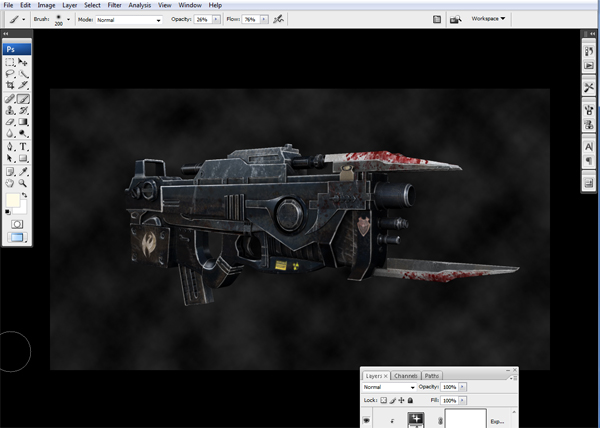
Task: Toggle layer visibility eye icon
Action: pyautogui.click(x=367, y=420)
